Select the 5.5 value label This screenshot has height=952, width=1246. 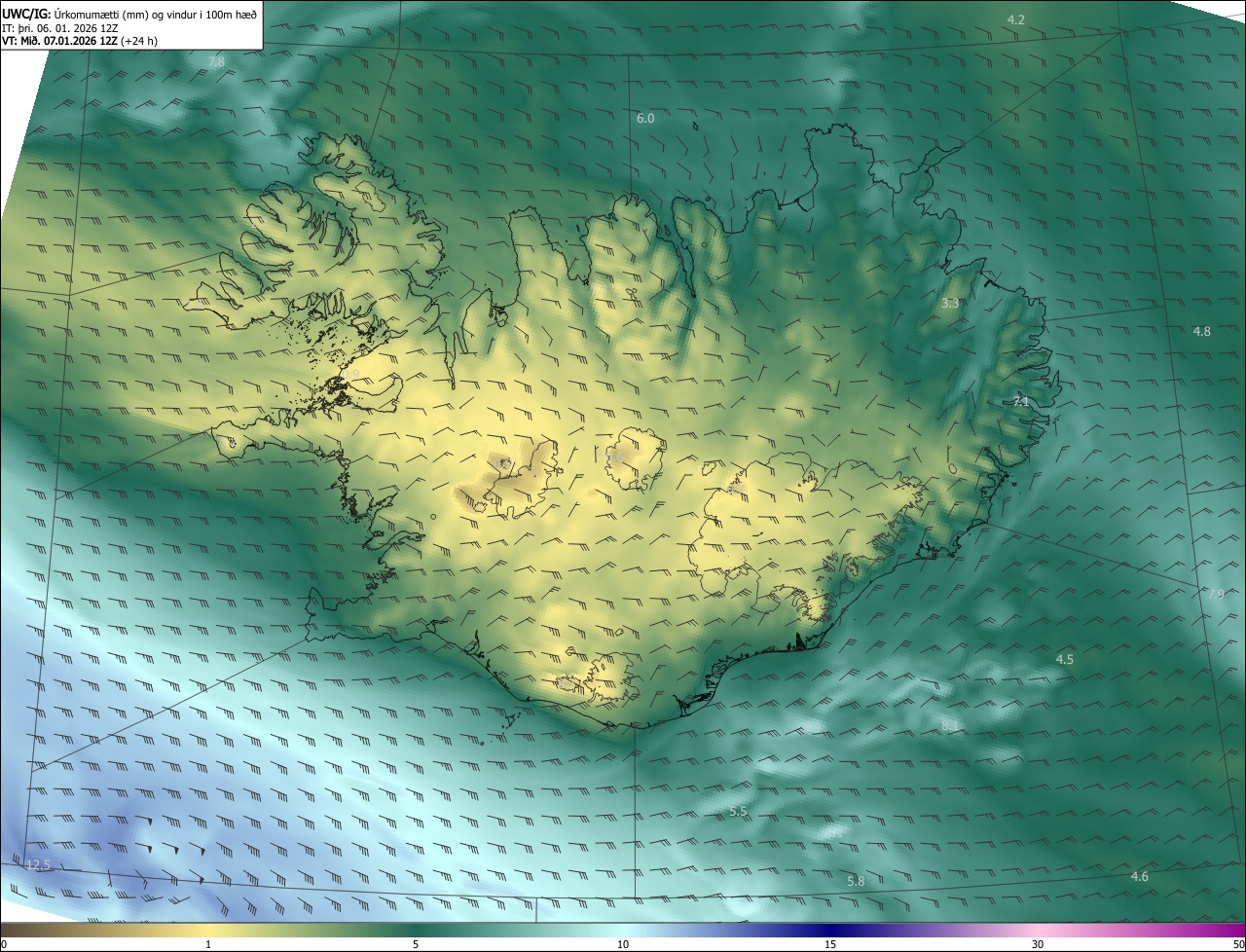tap(739, 811)
